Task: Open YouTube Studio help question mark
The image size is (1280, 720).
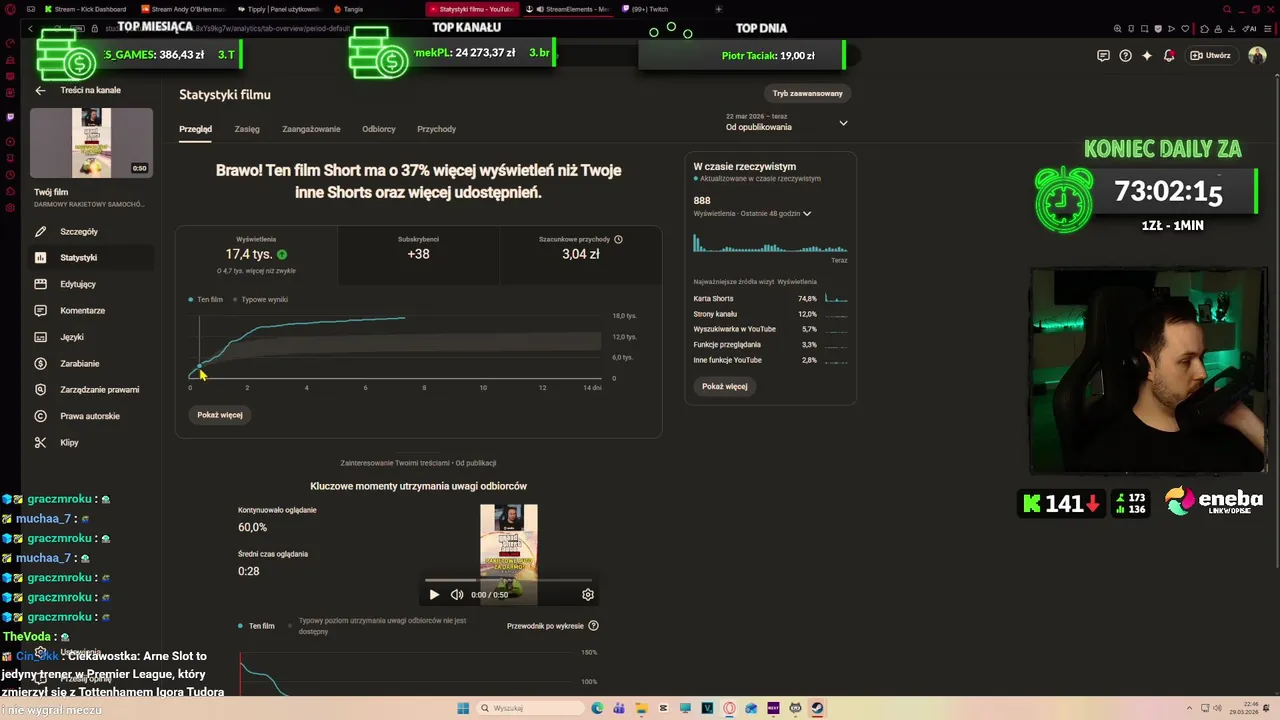Action: click(1125, 56)
